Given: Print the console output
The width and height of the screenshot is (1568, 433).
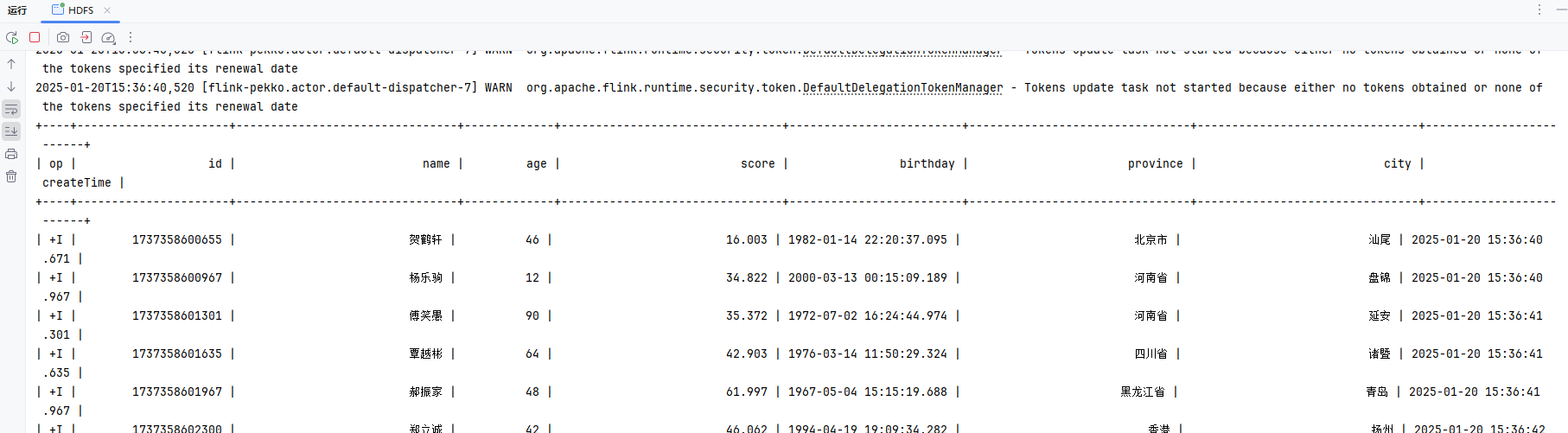Looking at the screenshot, I should [11, 154].
